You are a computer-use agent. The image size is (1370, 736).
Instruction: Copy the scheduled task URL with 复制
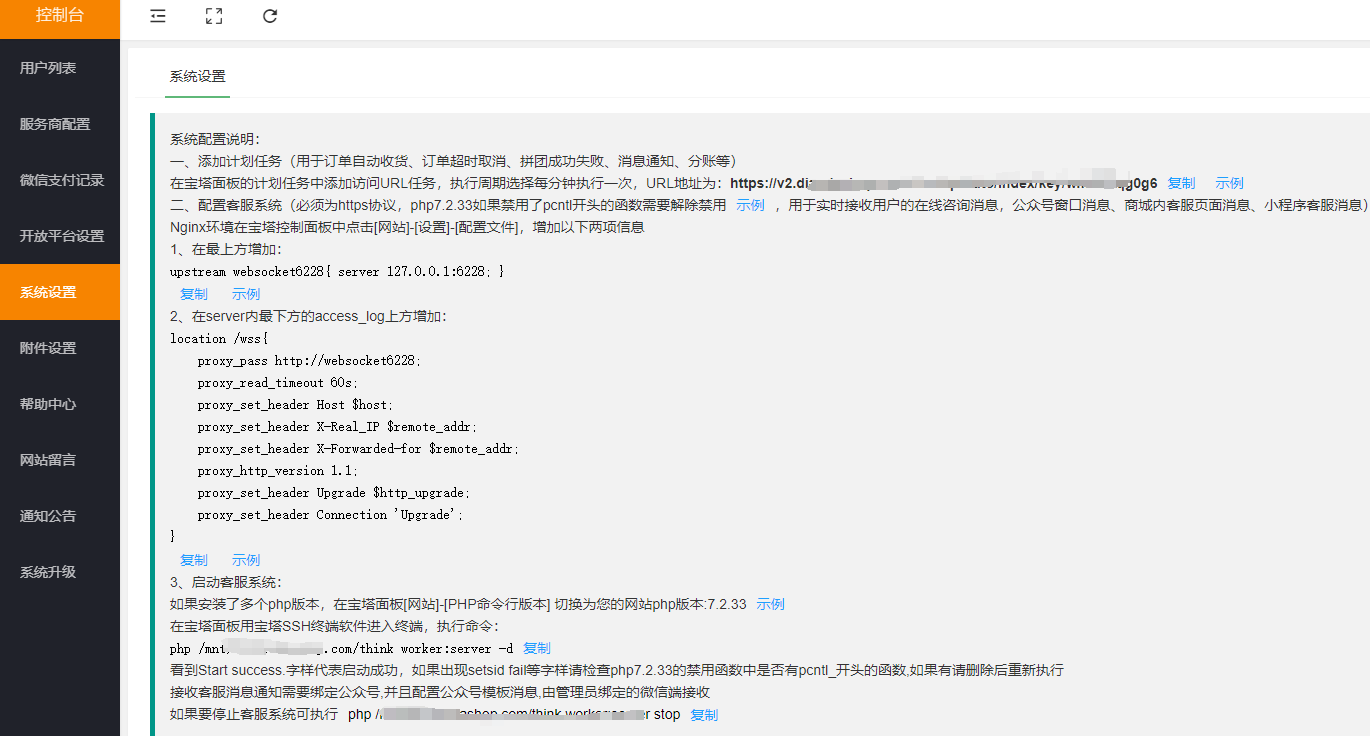[1181, 183]
